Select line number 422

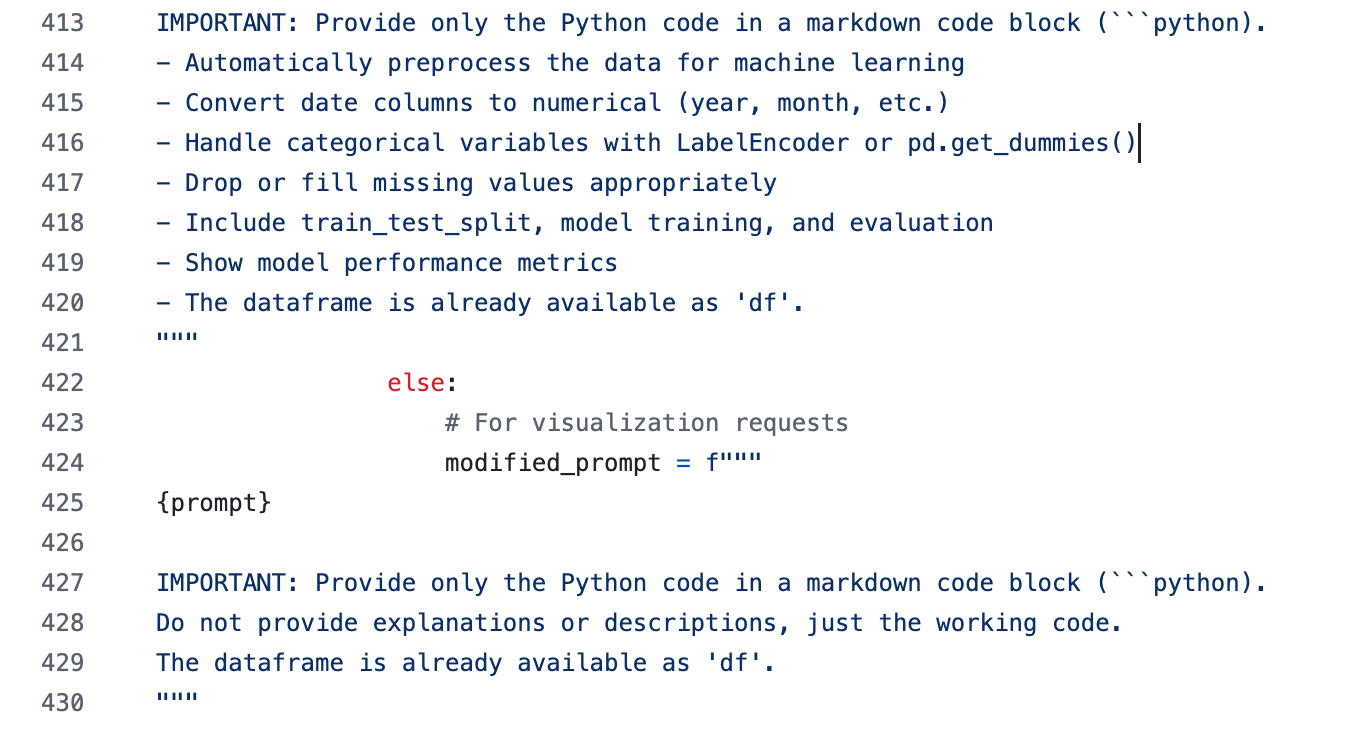[x=63, y=383]
